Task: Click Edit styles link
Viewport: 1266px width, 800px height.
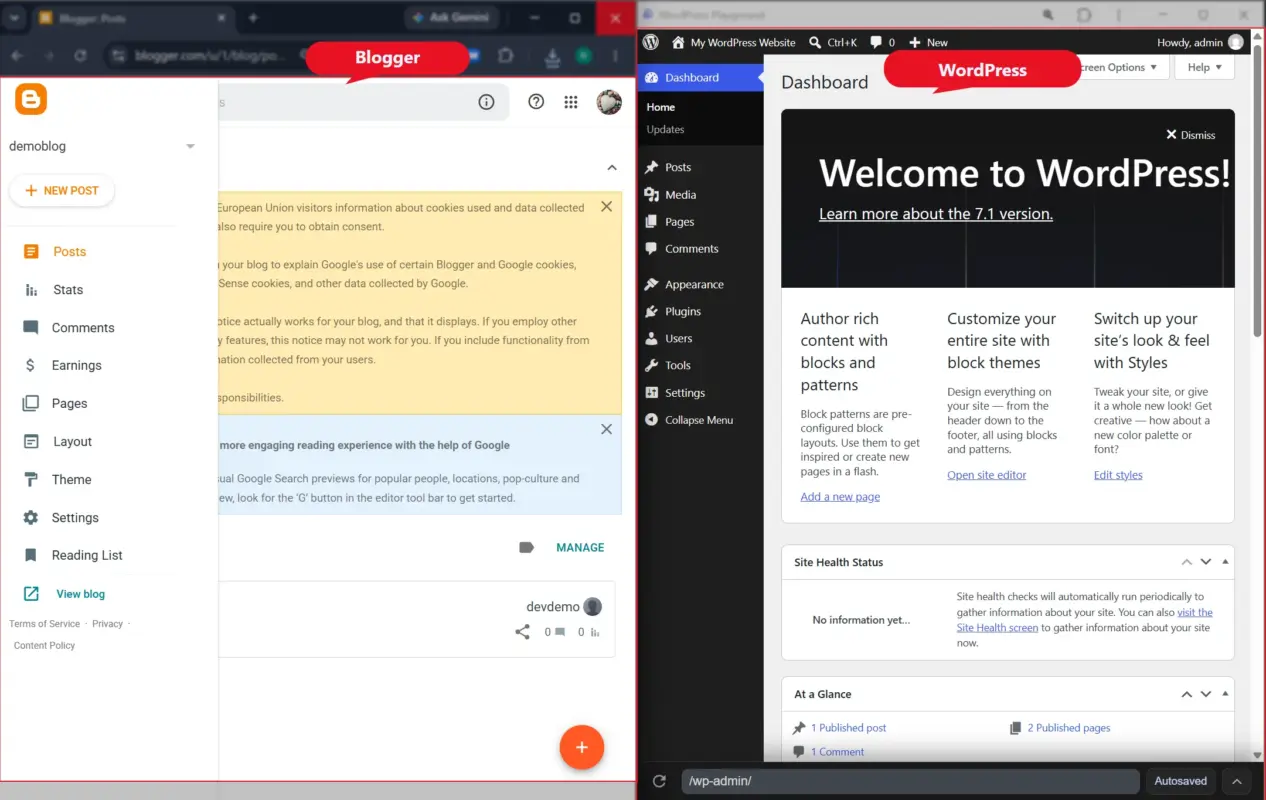Action: 1118,475
